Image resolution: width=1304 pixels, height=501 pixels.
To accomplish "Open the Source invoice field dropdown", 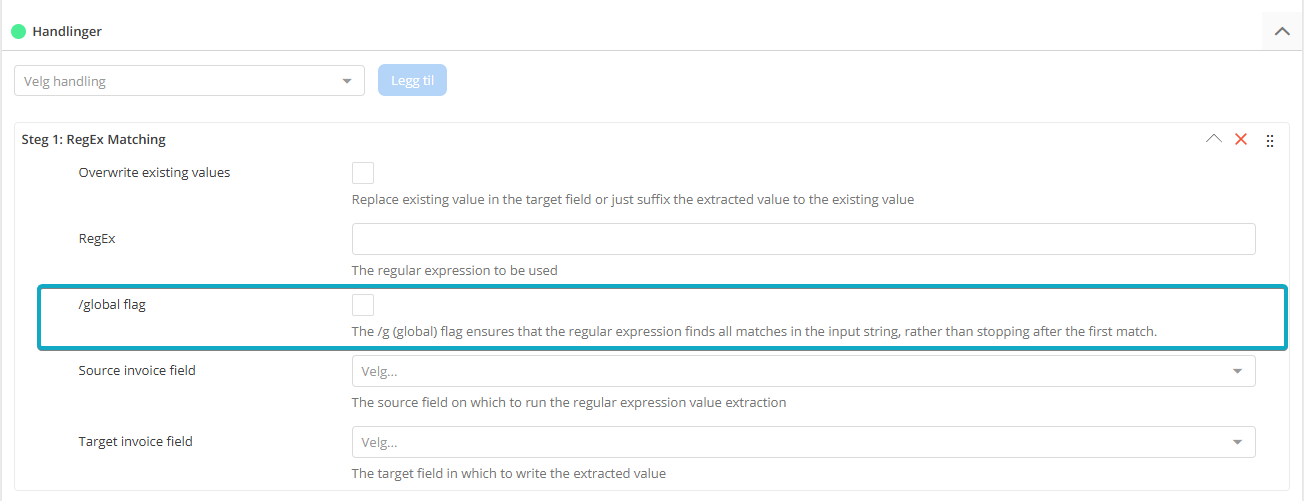I will 803,371.
